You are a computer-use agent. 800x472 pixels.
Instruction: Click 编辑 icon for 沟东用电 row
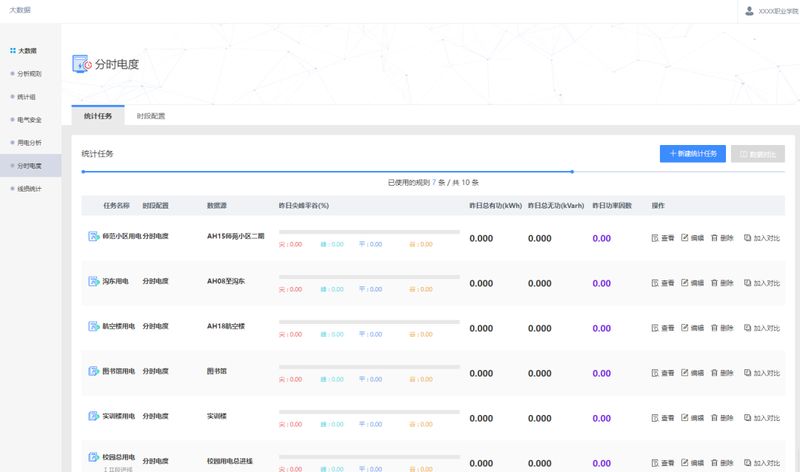[x=685, y=283]
